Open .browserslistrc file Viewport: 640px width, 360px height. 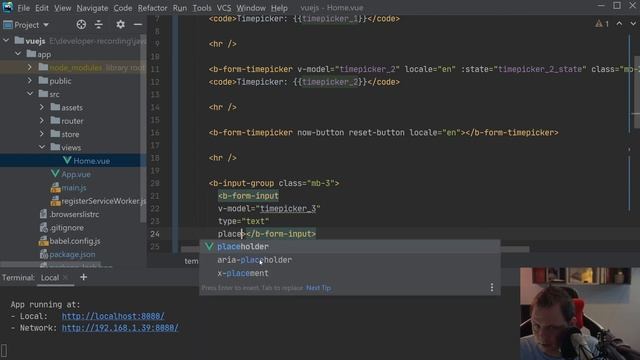pyautogui.click(x=74, y=214)
